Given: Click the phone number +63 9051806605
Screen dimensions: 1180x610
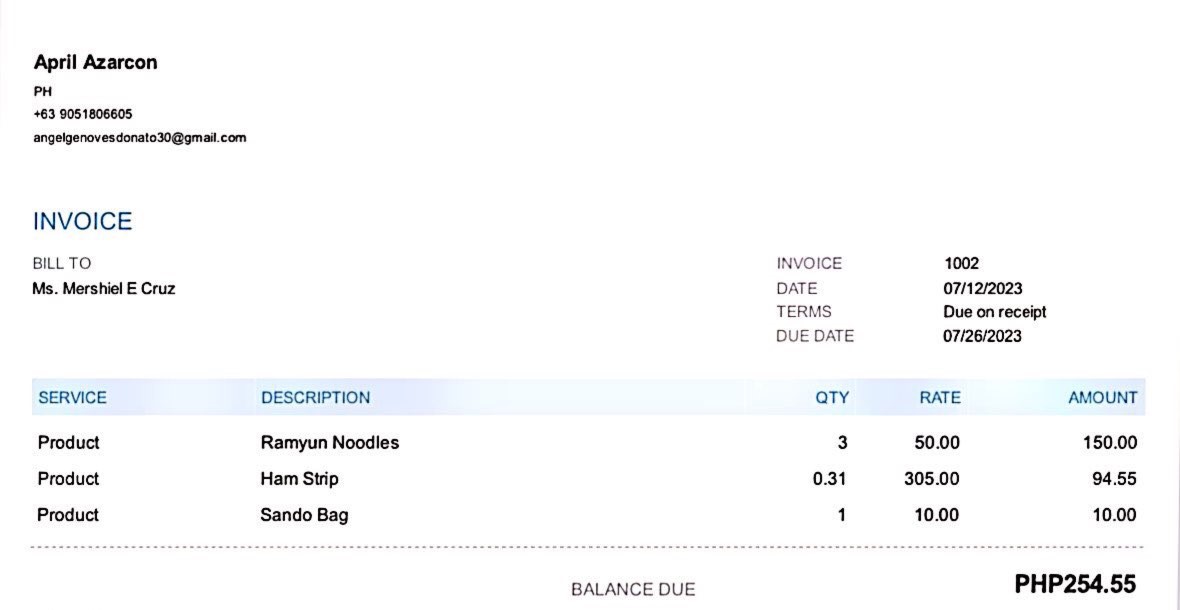Looking at the screenshot, I should coord(83,114).
